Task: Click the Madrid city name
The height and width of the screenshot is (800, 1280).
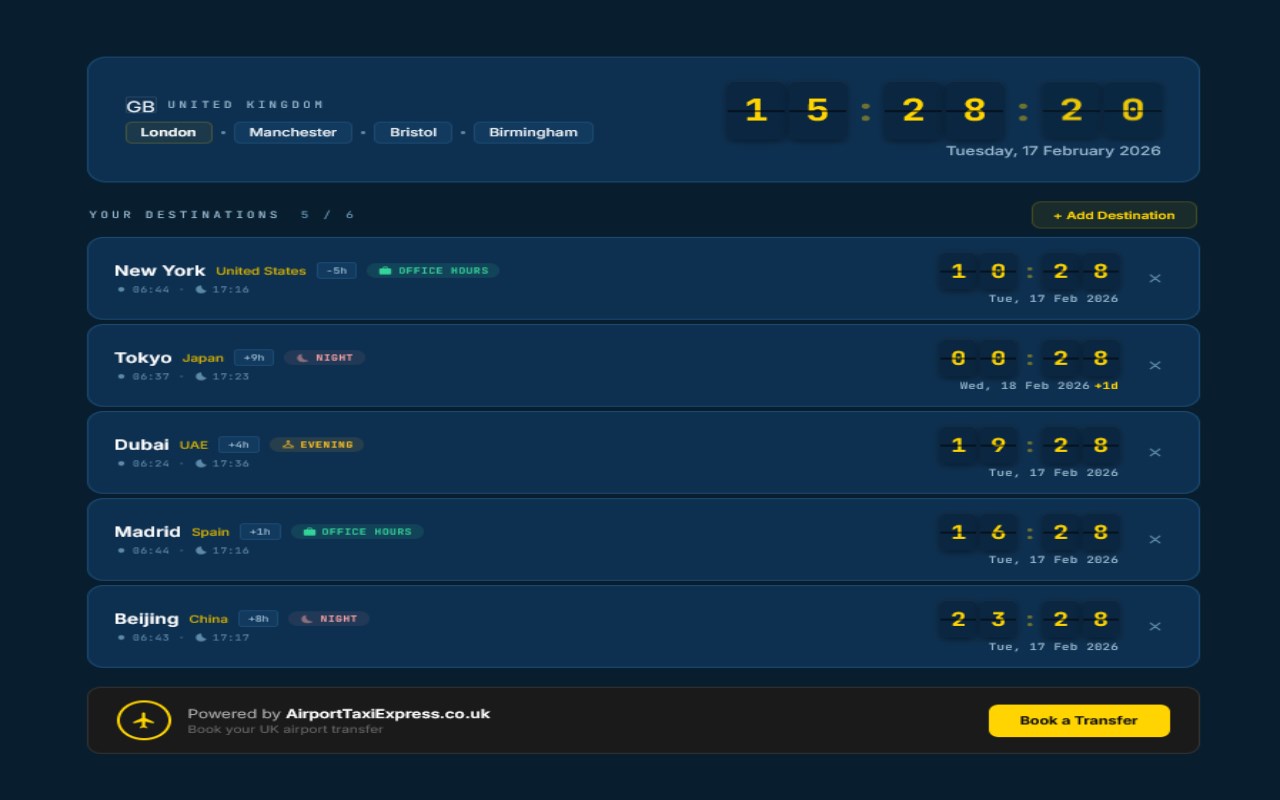Action: (148, 531)
